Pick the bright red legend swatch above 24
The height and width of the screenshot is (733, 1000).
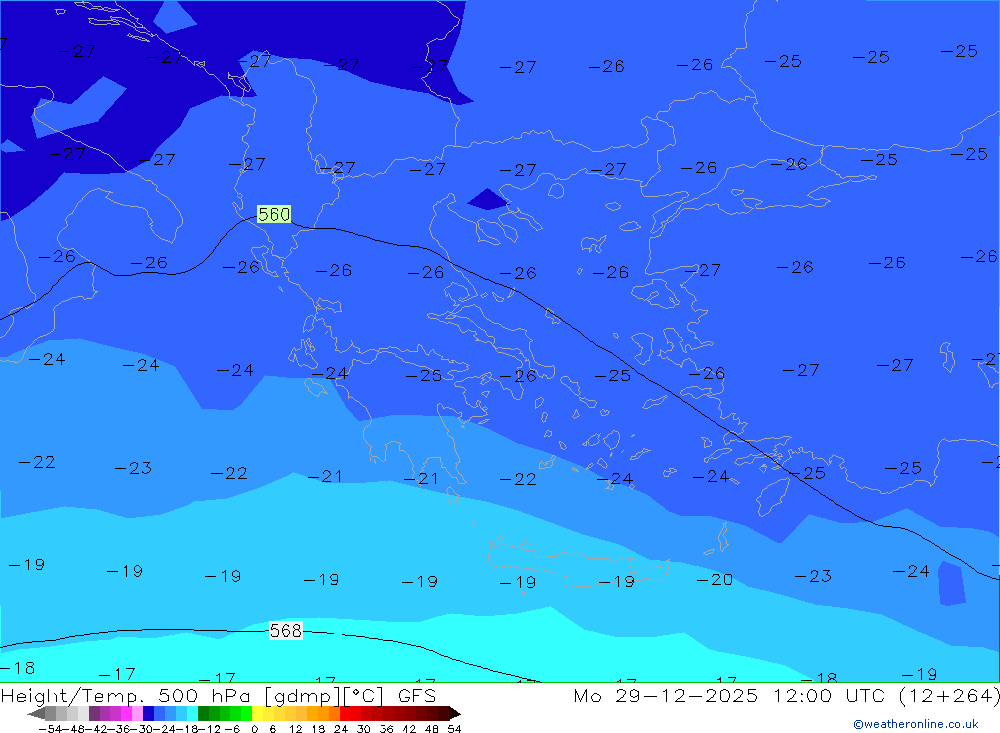click(x=345, y=714)
